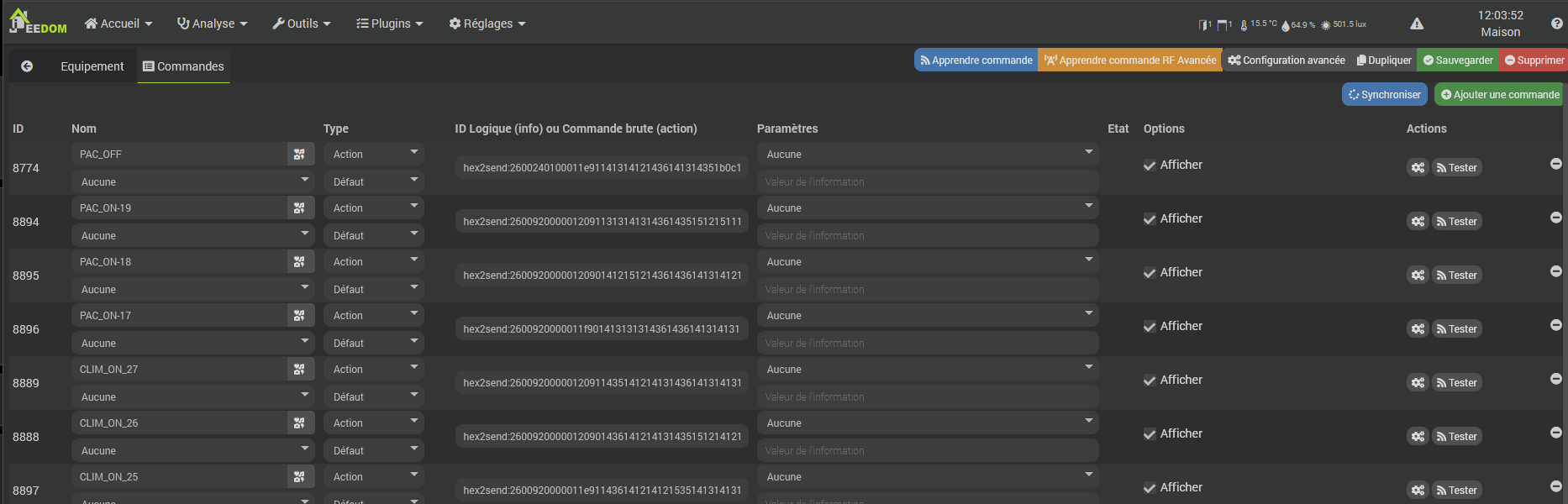Click the Sauvegarder button
The height and width of the screenshot is (504, 1568).
(x=1458, y=60)
